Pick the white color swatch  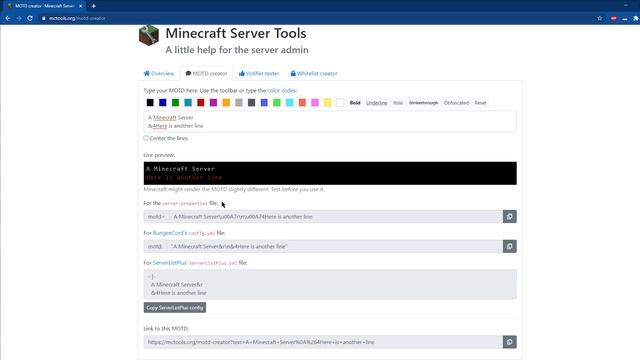pos(340,103)
